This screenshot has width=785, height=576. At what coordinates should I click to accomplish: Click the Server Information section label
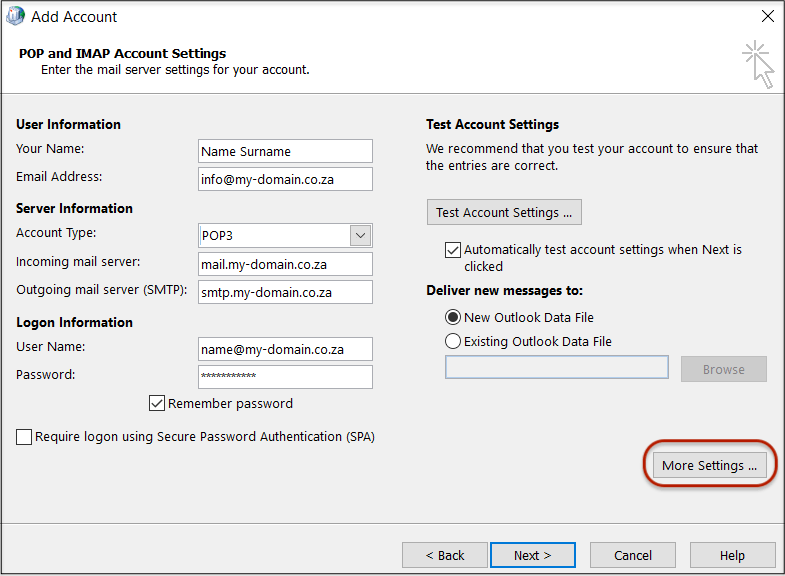coord(74,208)
